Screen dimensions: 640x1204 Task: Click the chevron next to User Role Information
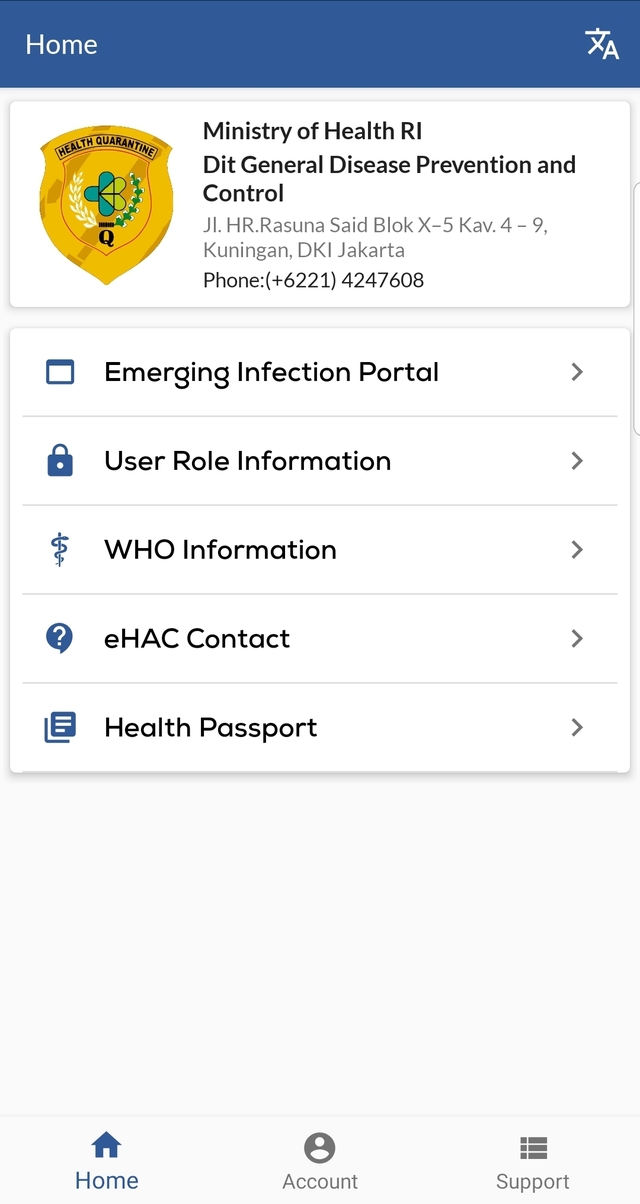click(577, 461)
